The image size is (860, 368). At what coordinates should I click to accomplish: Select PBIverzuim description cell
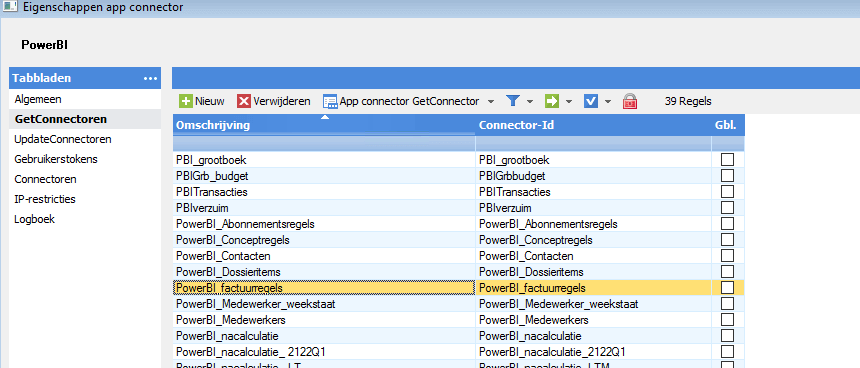[x=324, y=208]
